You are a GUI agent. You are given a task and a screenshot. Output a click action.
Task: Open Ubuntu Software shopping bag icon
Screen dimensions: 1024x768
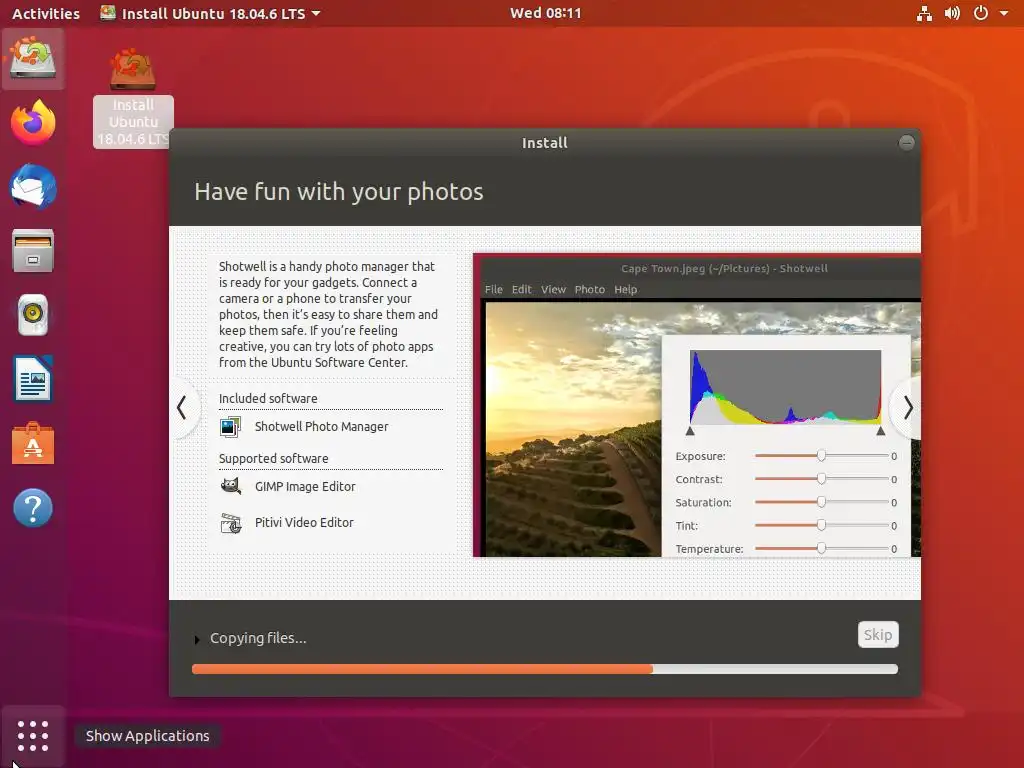[x=33, y=443]
